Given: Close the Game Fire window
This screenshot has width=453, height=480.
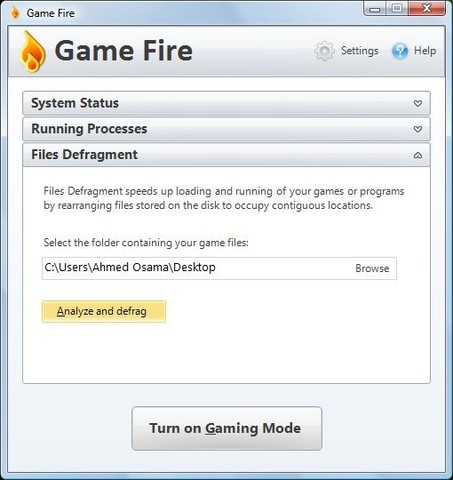Looking at the screenshot, I should coord(426,9).
